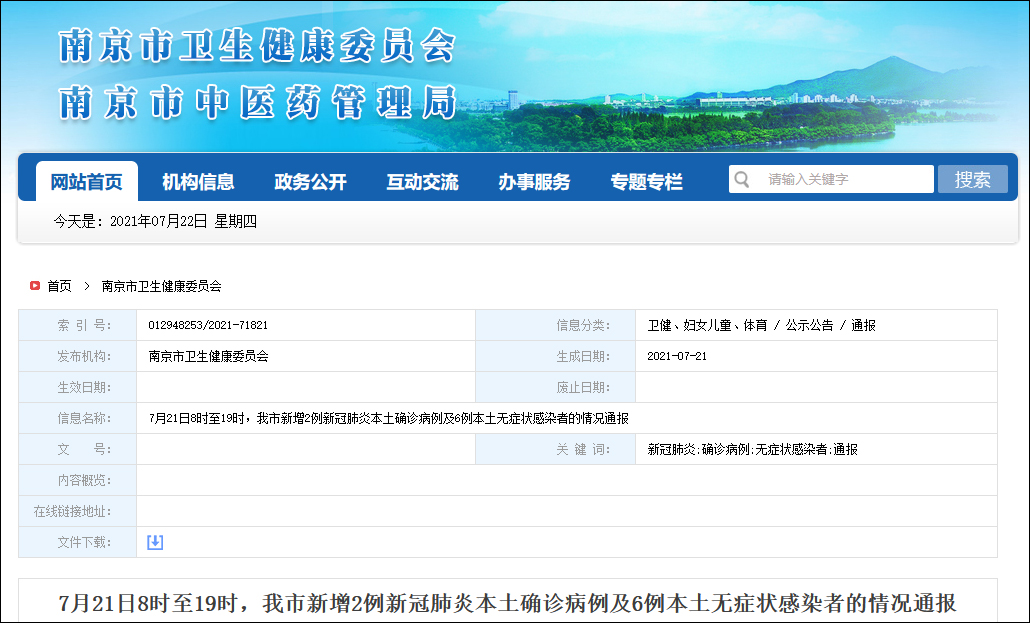Focus the 请输入关键字 search field

click(831, 179)
